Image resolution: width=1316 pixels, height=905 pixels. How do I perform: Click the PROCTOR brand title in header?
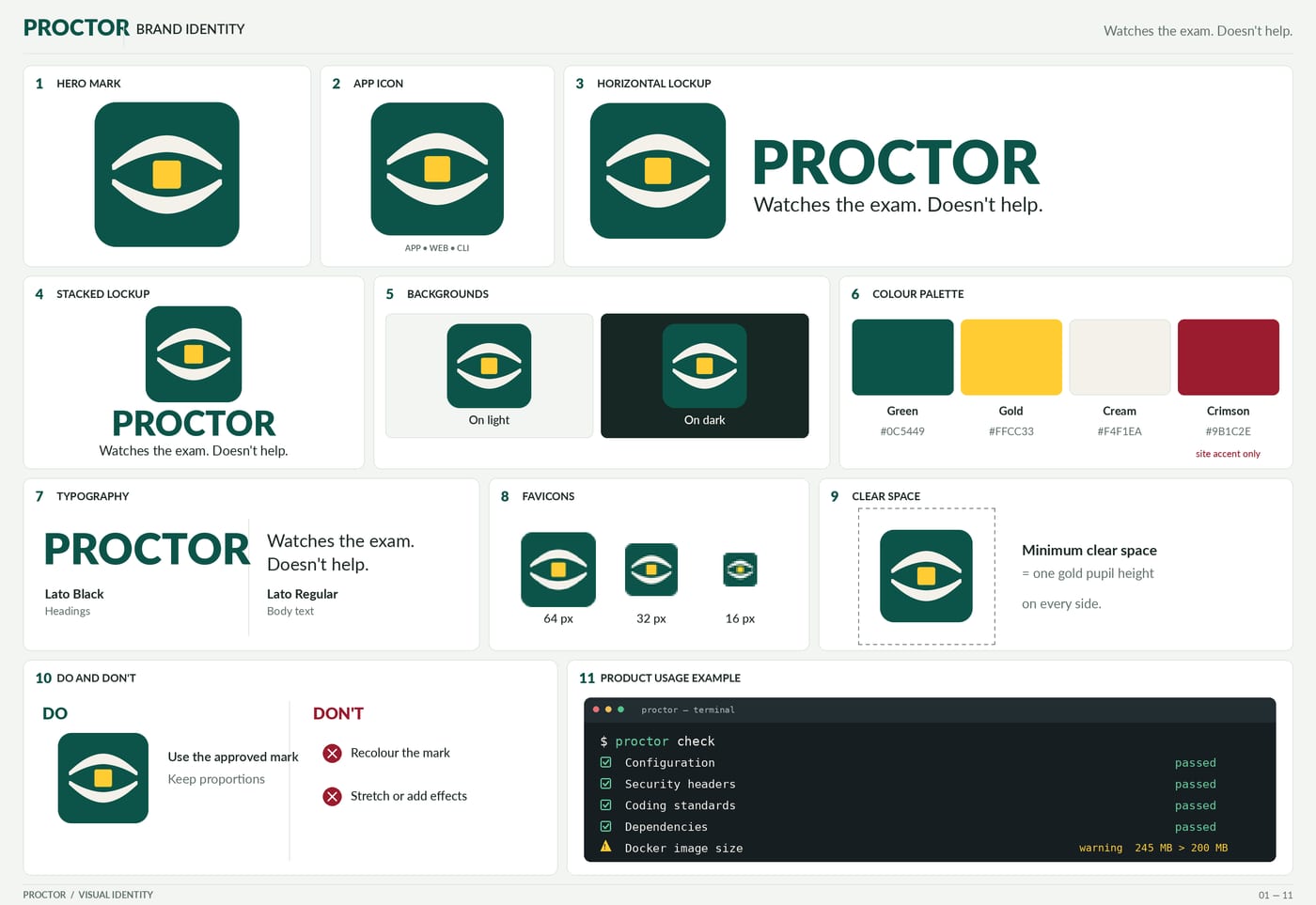[x=76, y=28]
